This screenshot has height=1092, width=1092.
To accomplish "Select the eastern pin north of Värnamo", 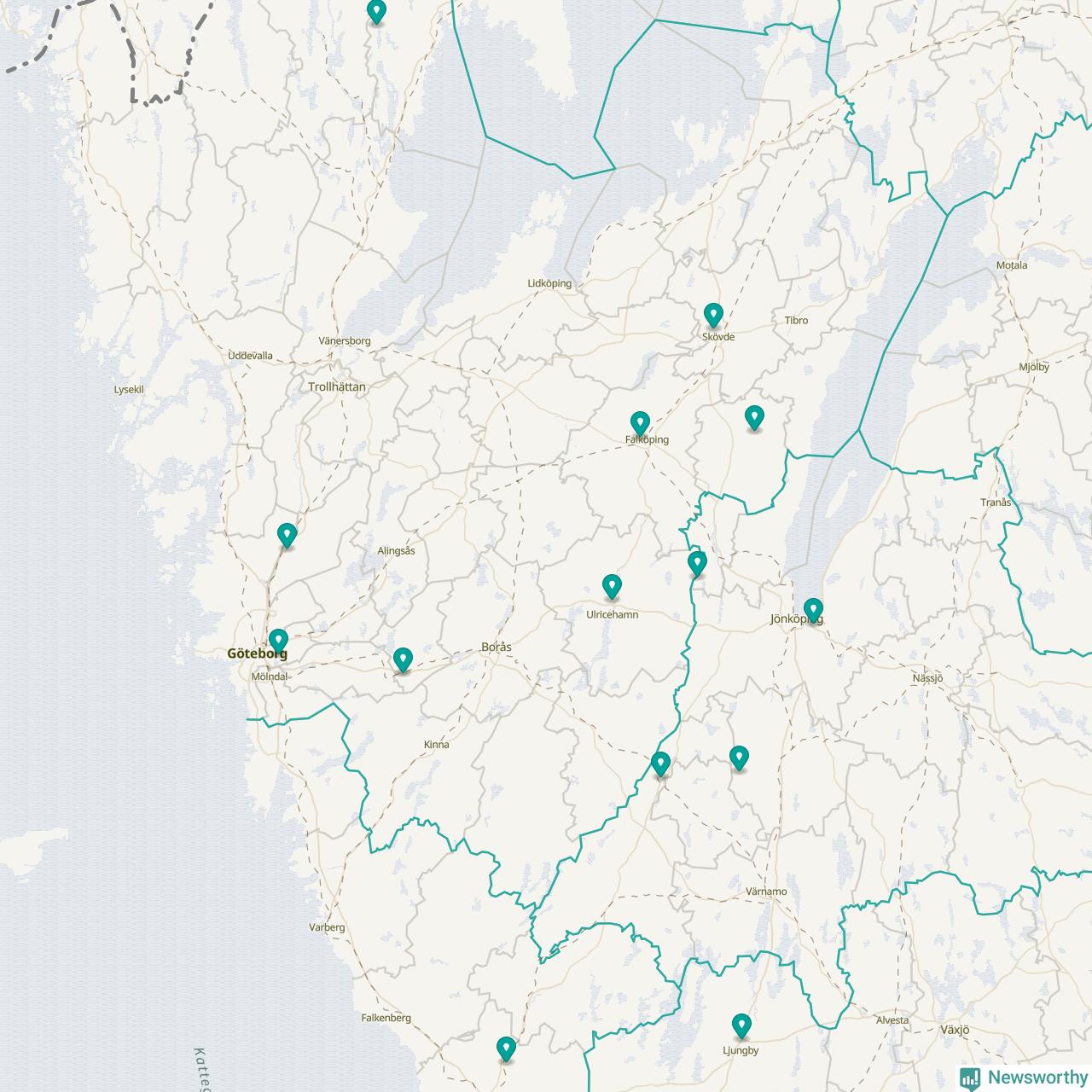I will (x=739, y=758).
